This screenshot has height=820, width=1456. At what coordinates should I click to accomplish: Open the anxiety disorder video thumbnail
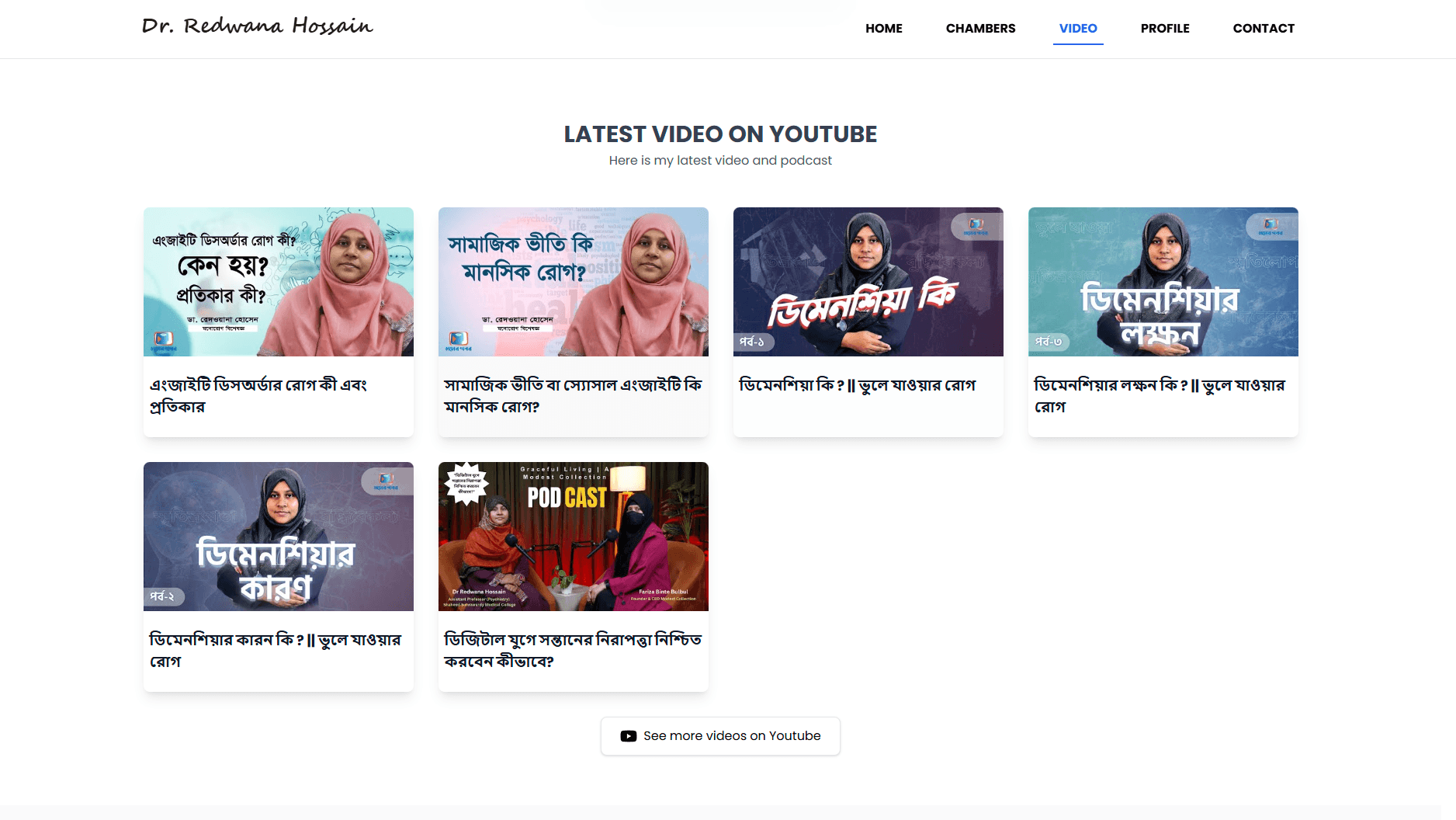(x=278, y=282)
